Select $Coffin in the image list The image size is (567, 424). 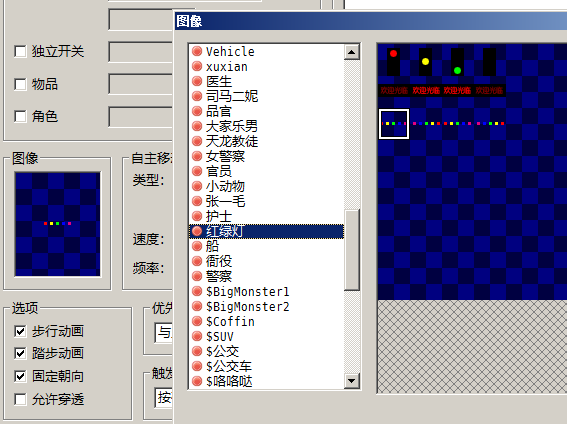pos(267,321)
